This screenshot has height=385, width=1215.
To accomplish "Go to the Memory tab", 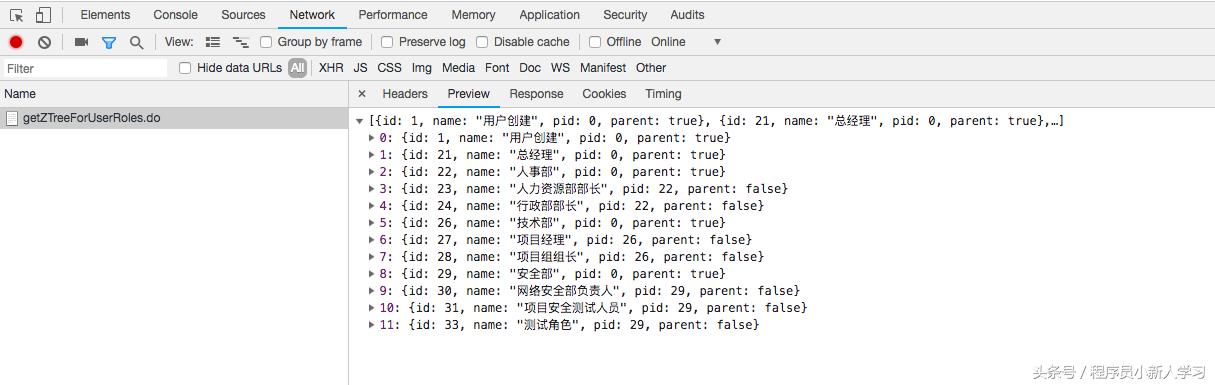I will point(473,15).
